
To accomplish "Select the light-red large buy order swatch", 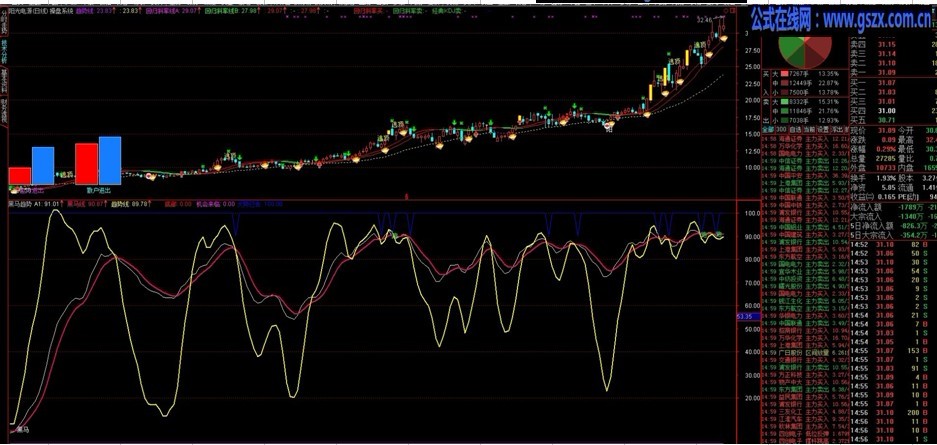I will tap(783, 73).
